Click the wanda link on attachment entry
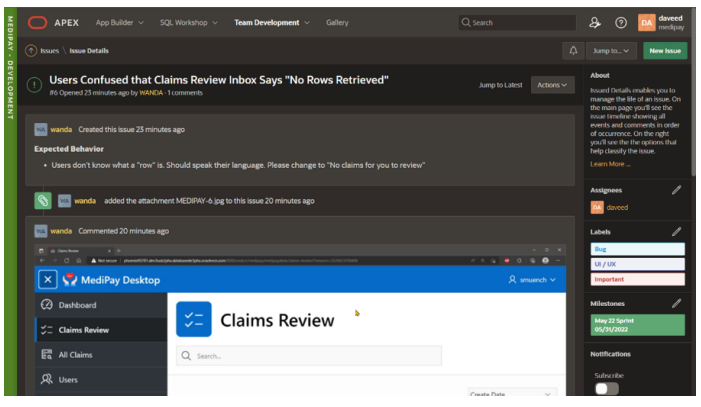 [x=85, y=201]
